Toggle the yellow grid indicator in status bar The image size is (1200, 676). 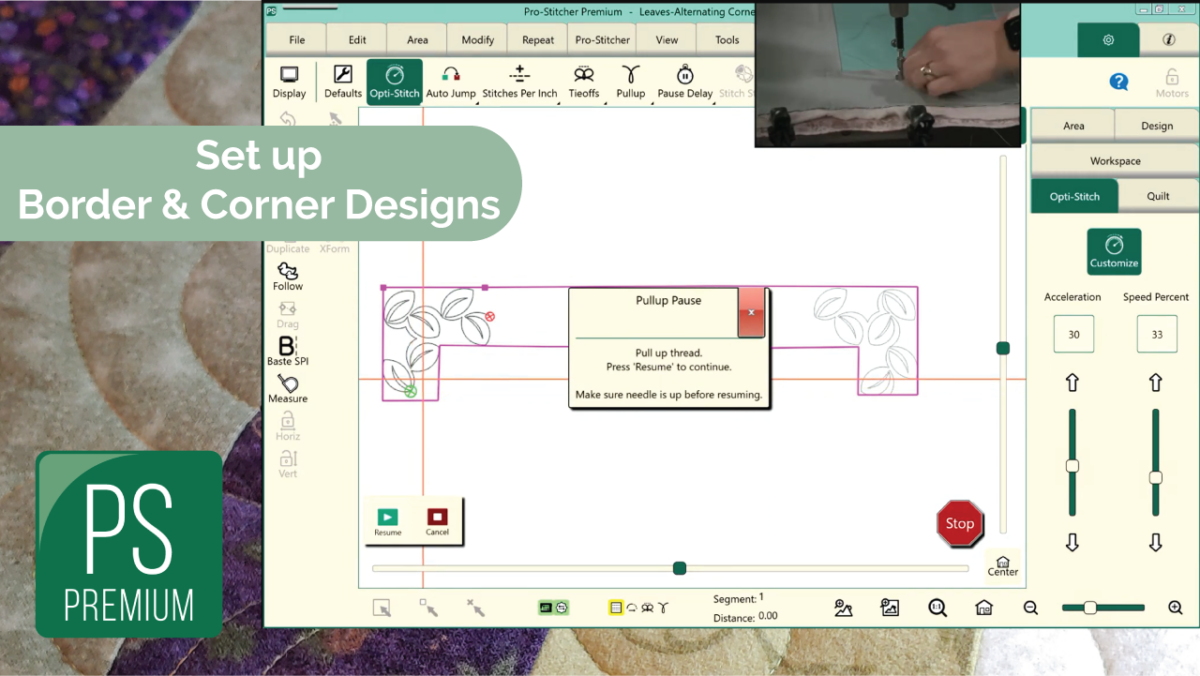point(615,607)
